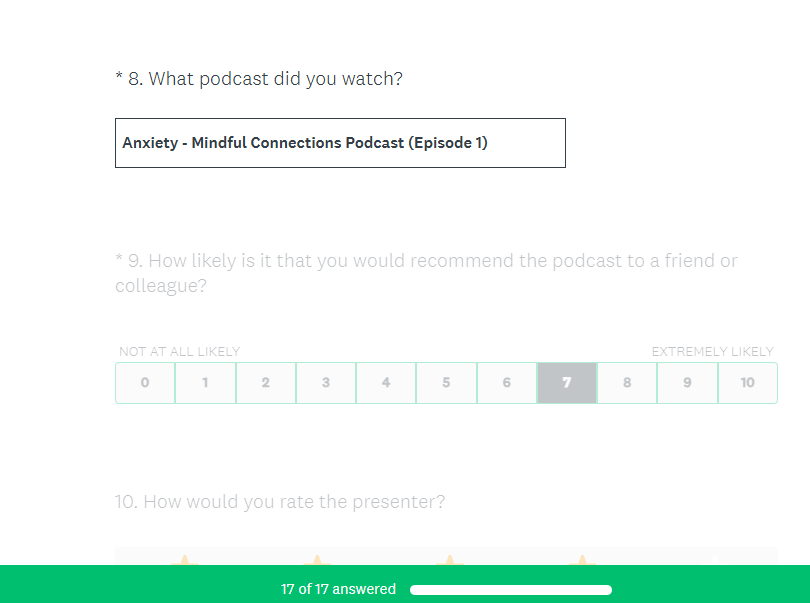Click the question 10 presenter rating heading
Viewport: 810px width, 603px height.
click(280, 502)
